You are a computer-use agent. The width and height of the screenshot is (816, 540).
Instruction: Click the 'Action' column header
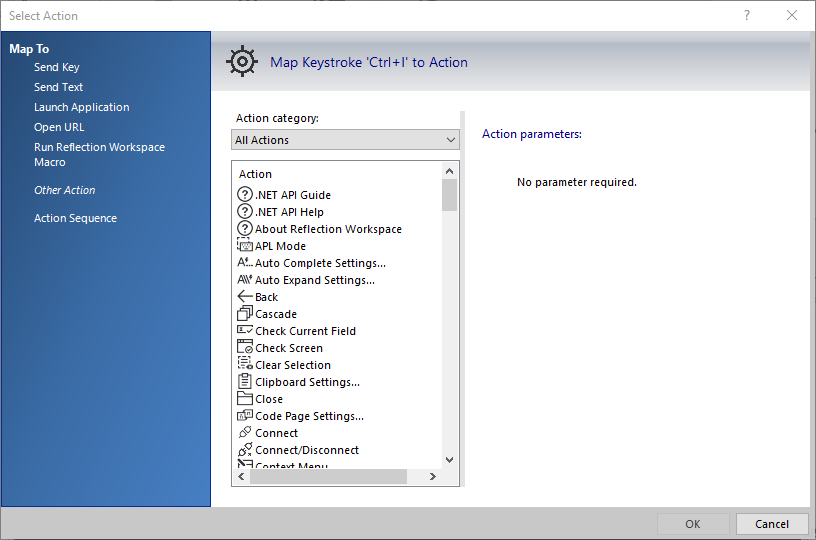[x=256, y=174]
